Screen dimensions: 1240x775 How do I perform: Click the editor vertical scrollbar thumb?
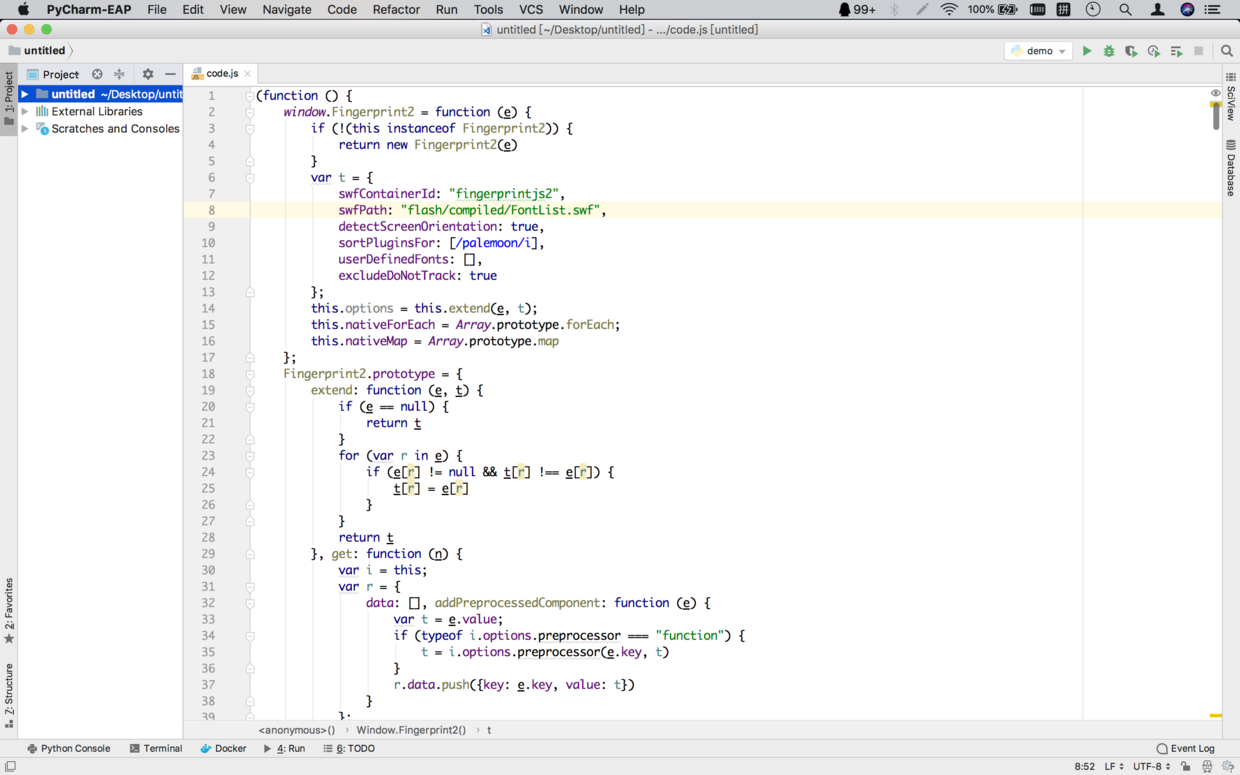tap(1216, 116)
